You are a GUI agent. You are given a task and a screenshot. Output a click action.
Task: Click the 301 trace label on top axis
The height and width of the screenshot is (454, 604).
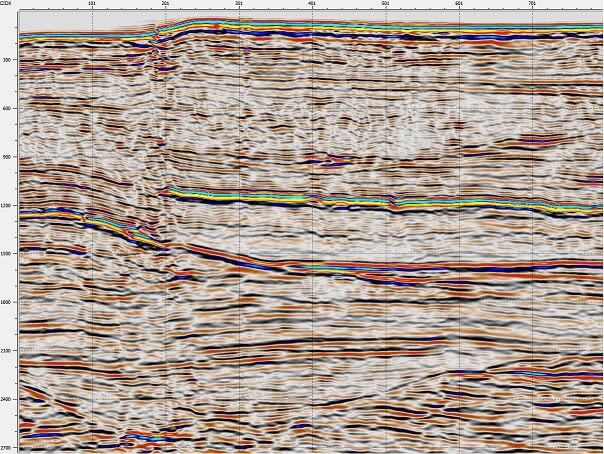click(x=239, y=4)
